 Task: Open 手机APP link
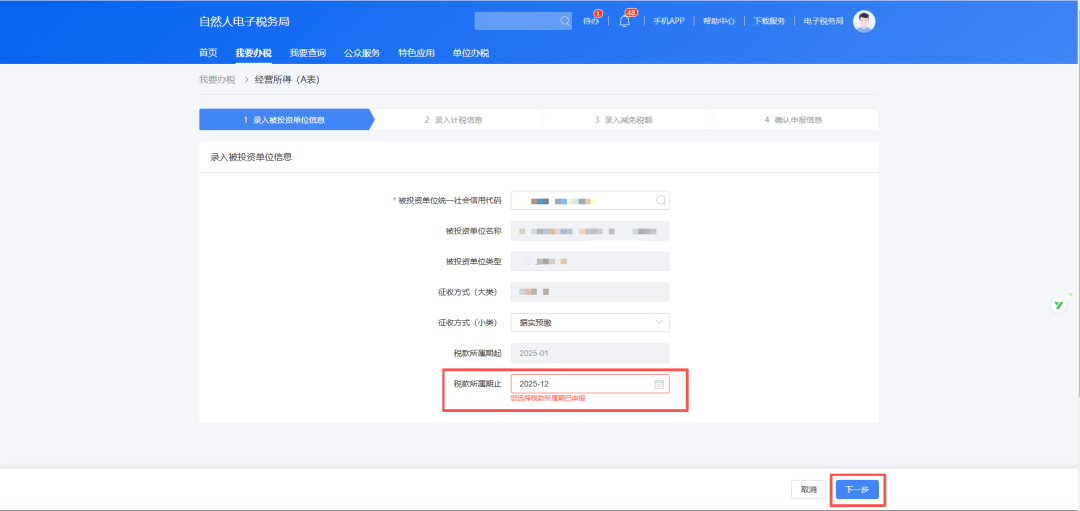tap(669, 21)
